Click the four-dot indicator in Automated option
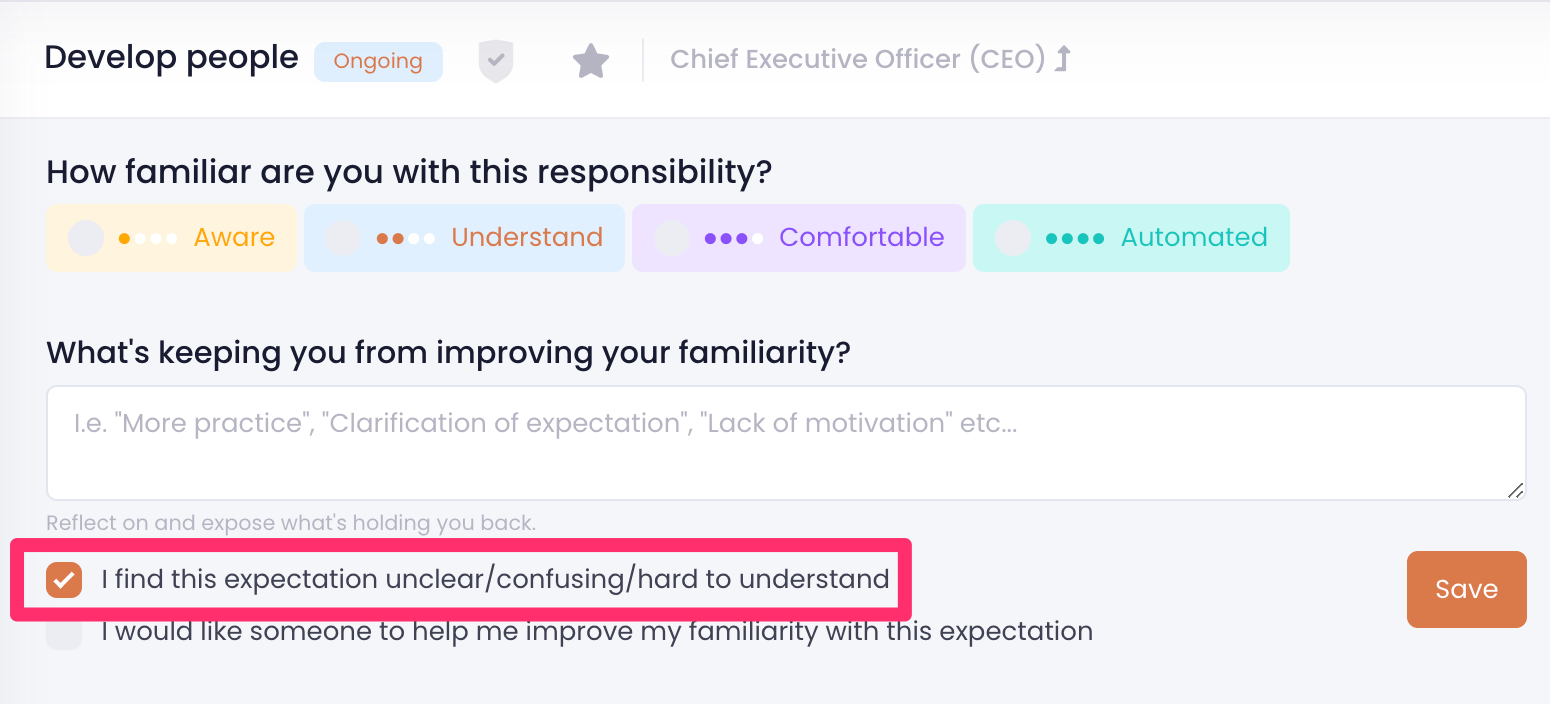Viewport: 1550px width, 704px height. pos(1075,238)
